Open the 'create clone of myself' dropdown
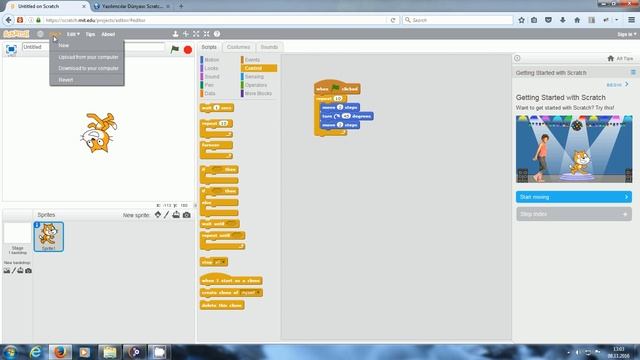640x360 pixels. (x=258, y=293)
